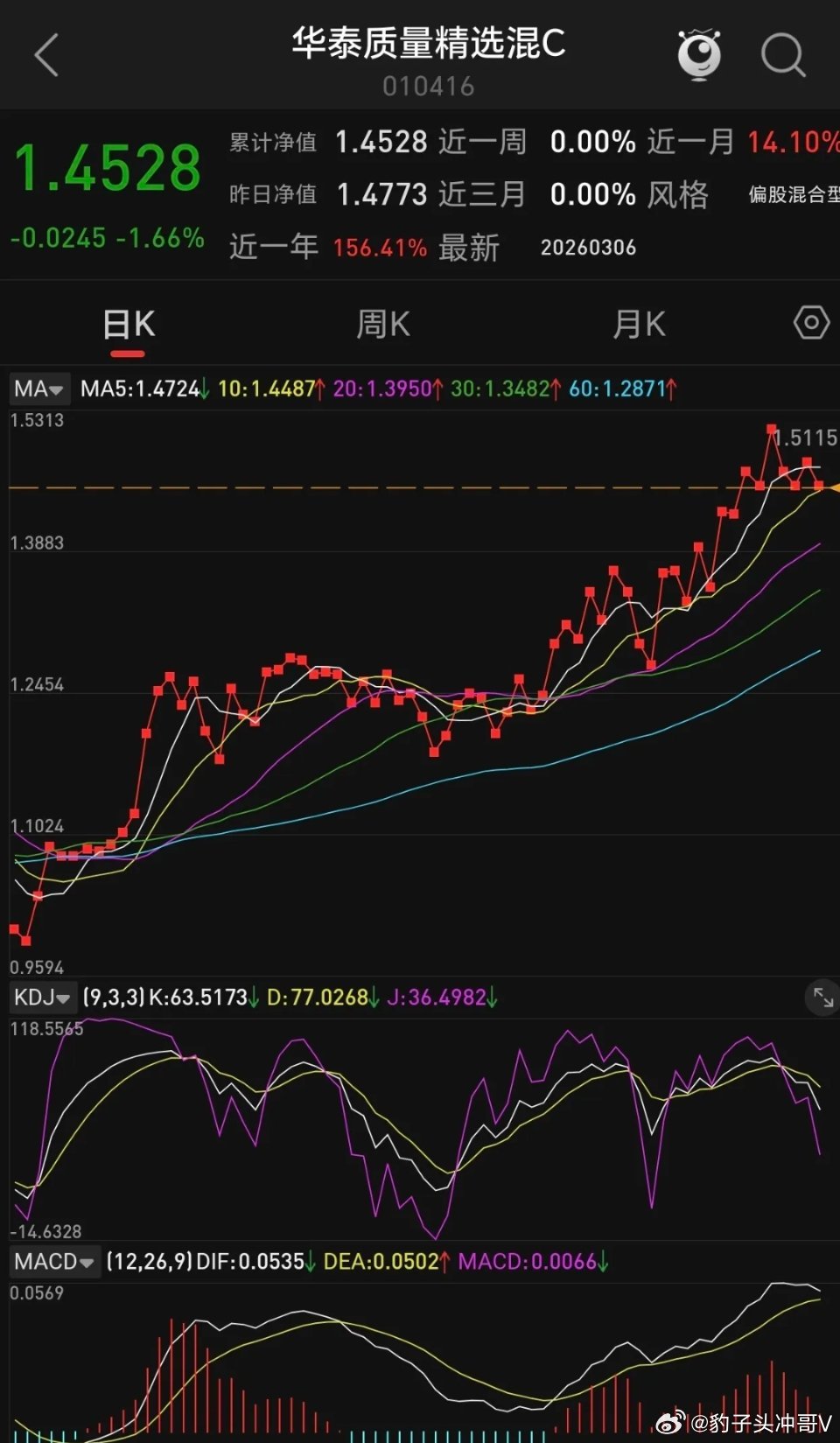Tap the y-axis label 0.9594

click(x=37, y=967)
